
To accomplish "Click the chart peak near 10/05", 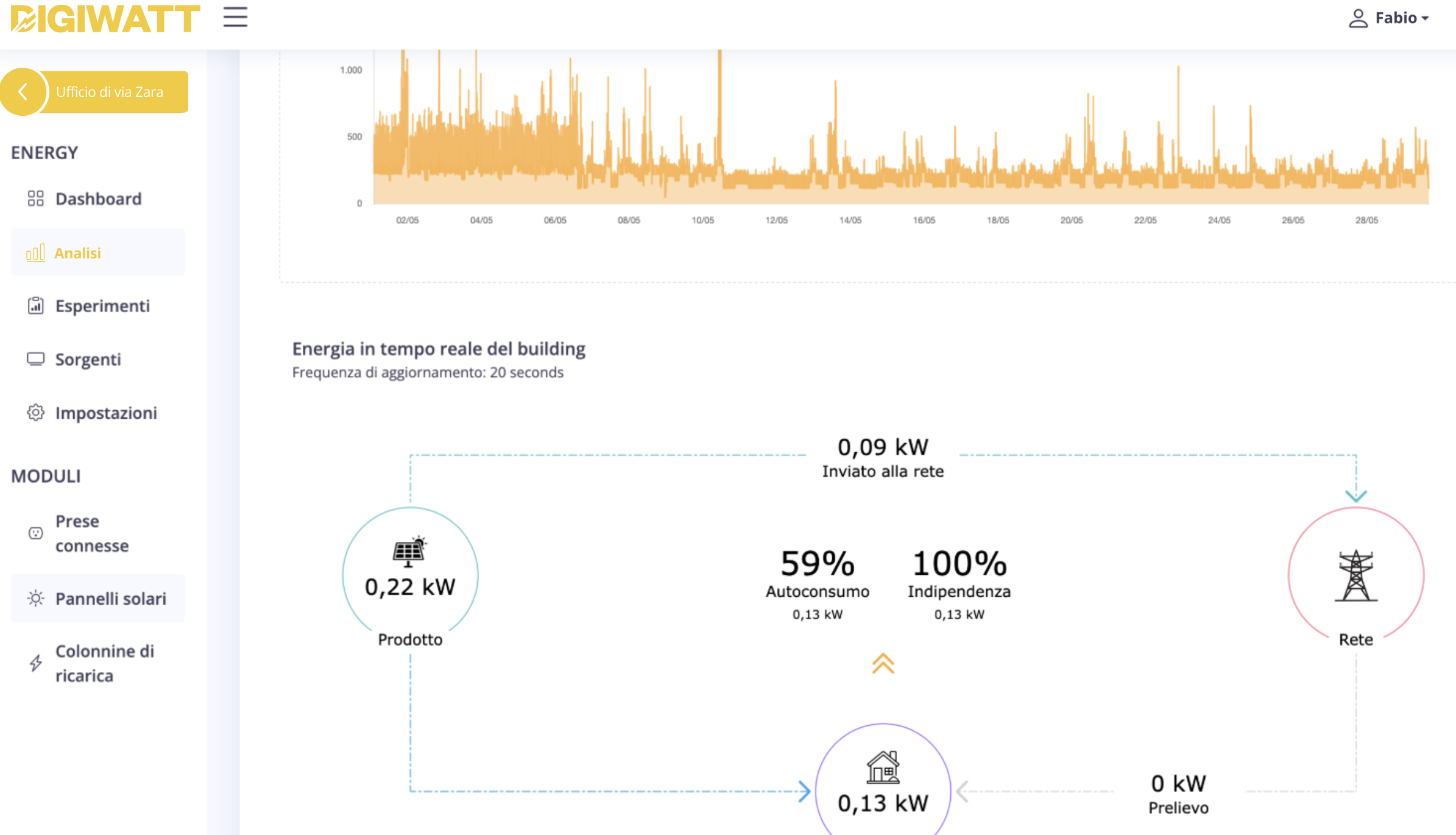I will pos(719,61).
